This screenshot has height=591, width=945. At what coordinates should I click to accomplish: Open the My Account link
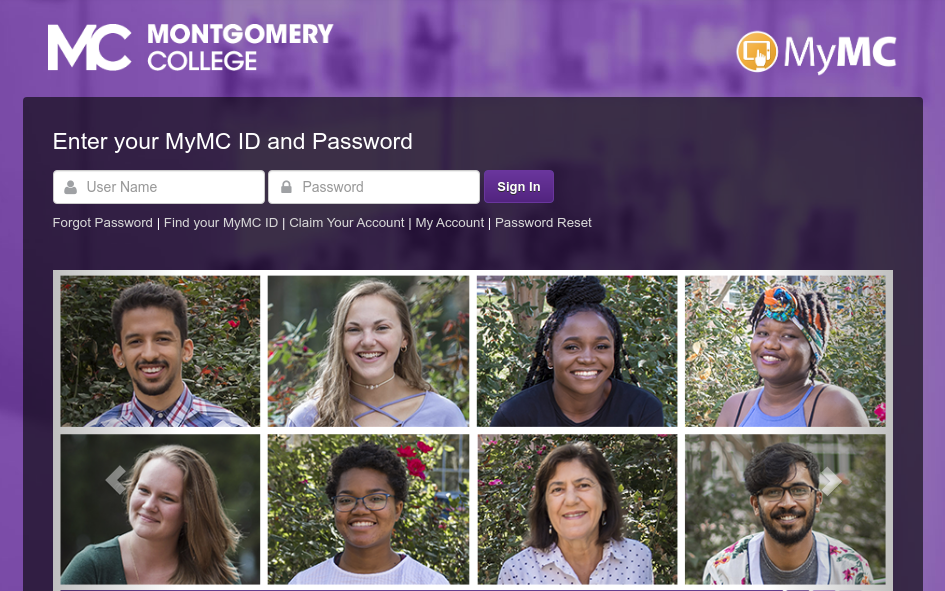(450, 223)
